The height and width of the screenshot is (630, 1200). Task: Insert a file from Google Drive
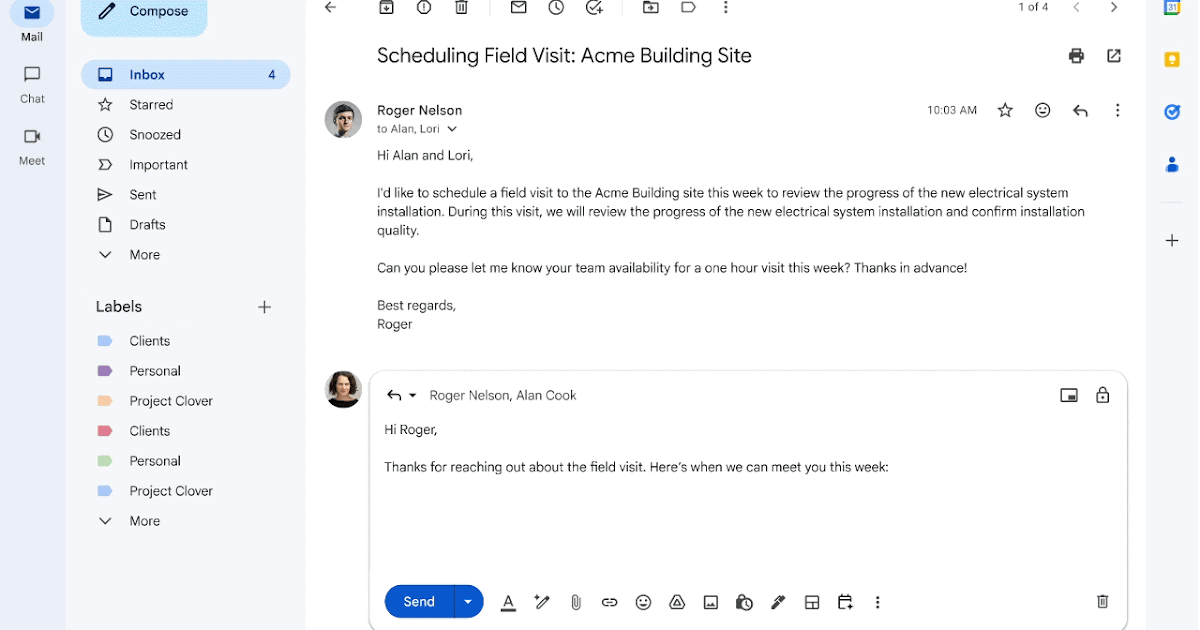pyautogui.click(x=677, y=601)
